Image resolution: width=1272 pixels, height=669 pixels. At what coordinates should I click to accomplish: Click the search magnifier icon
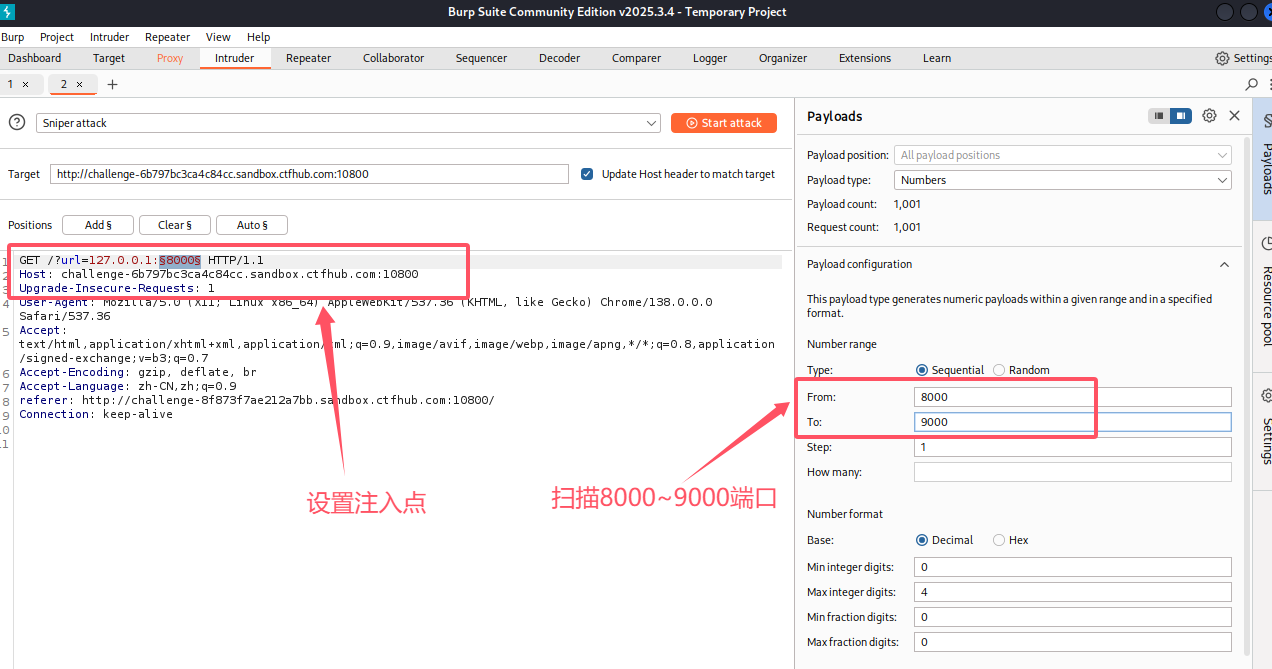[1251, 84]
